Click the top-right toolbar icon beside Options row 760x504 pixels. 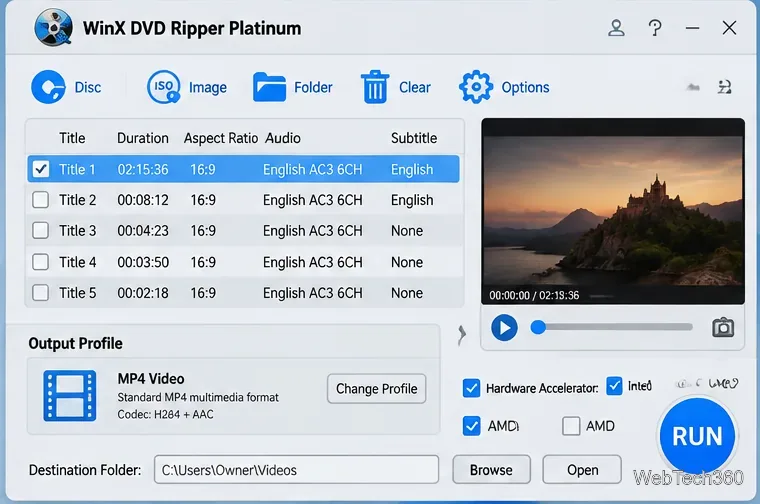tap(725, 87)
